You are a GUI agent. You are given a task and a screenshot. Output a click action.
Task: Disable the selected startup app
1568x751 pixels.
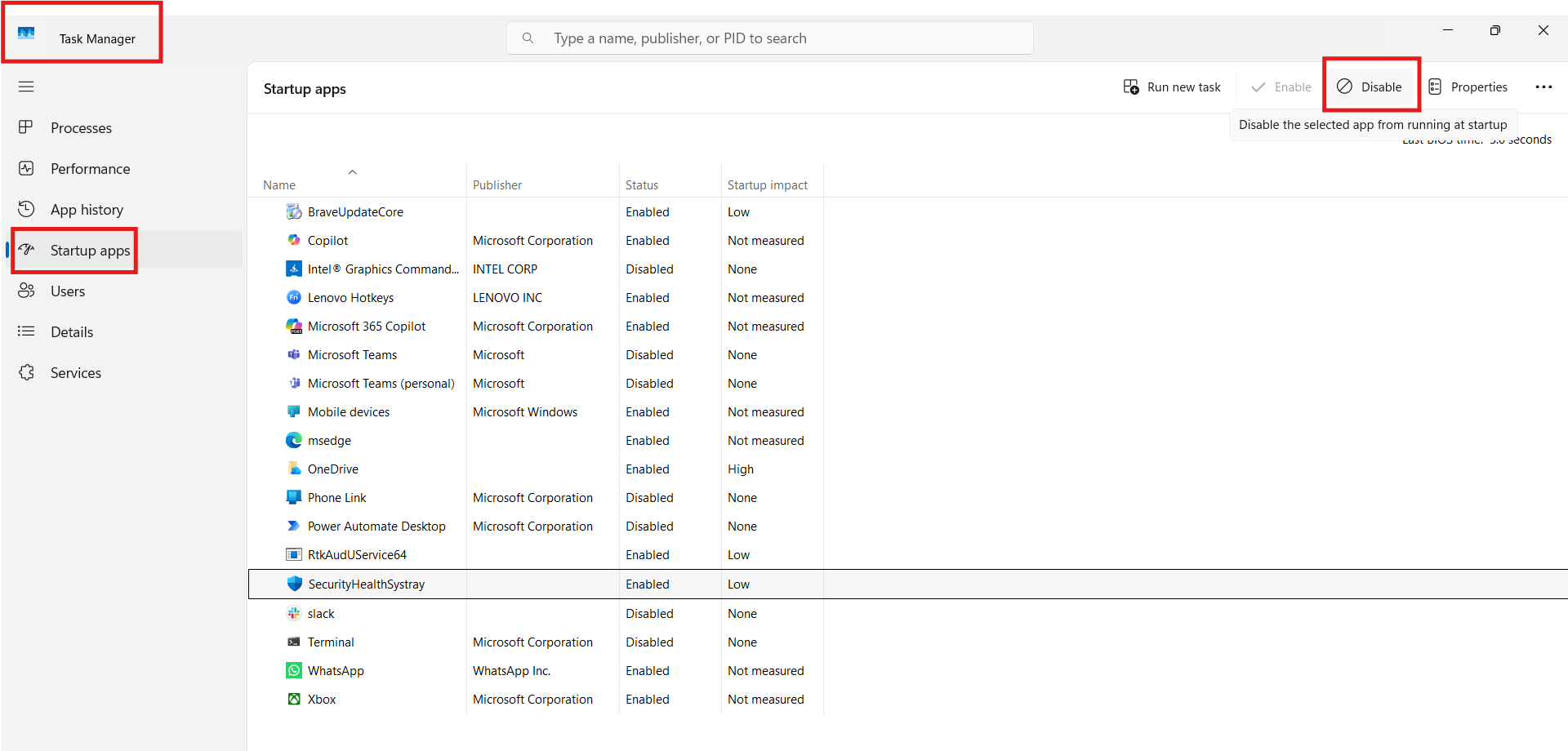point(1370,87)
